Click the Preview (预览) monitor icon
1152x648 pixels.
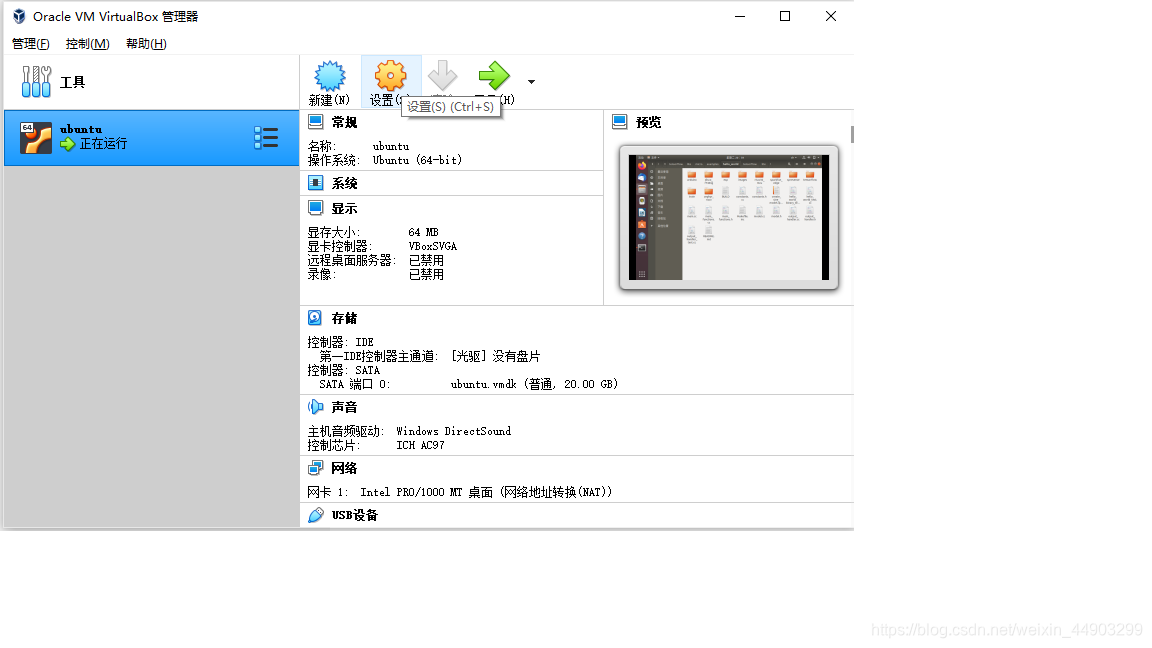pos(620,122)
